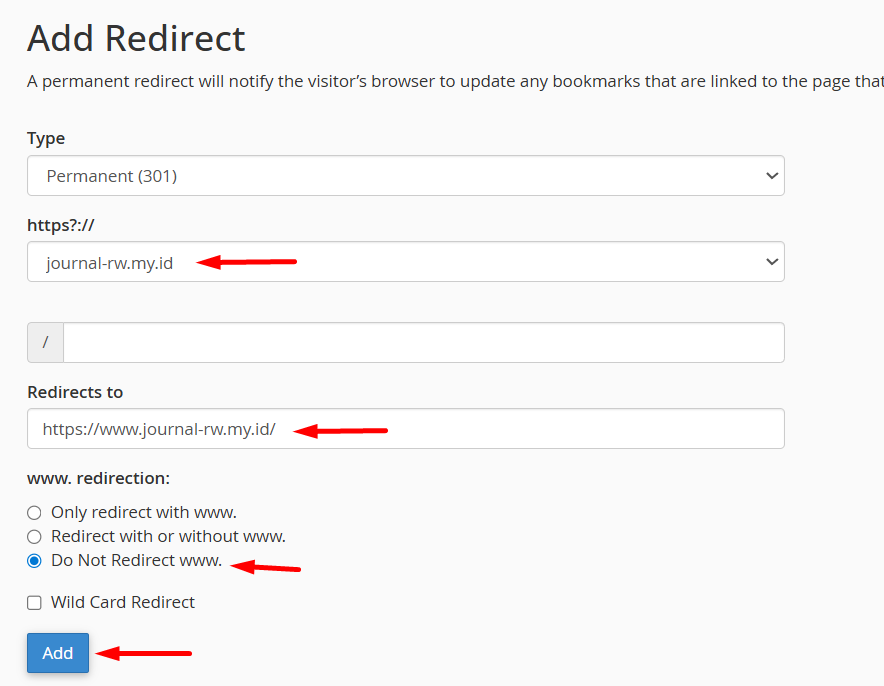Select the Do Not Redirect www. radio button
Screen dimensions: 884x686
(x=34, y=561)
